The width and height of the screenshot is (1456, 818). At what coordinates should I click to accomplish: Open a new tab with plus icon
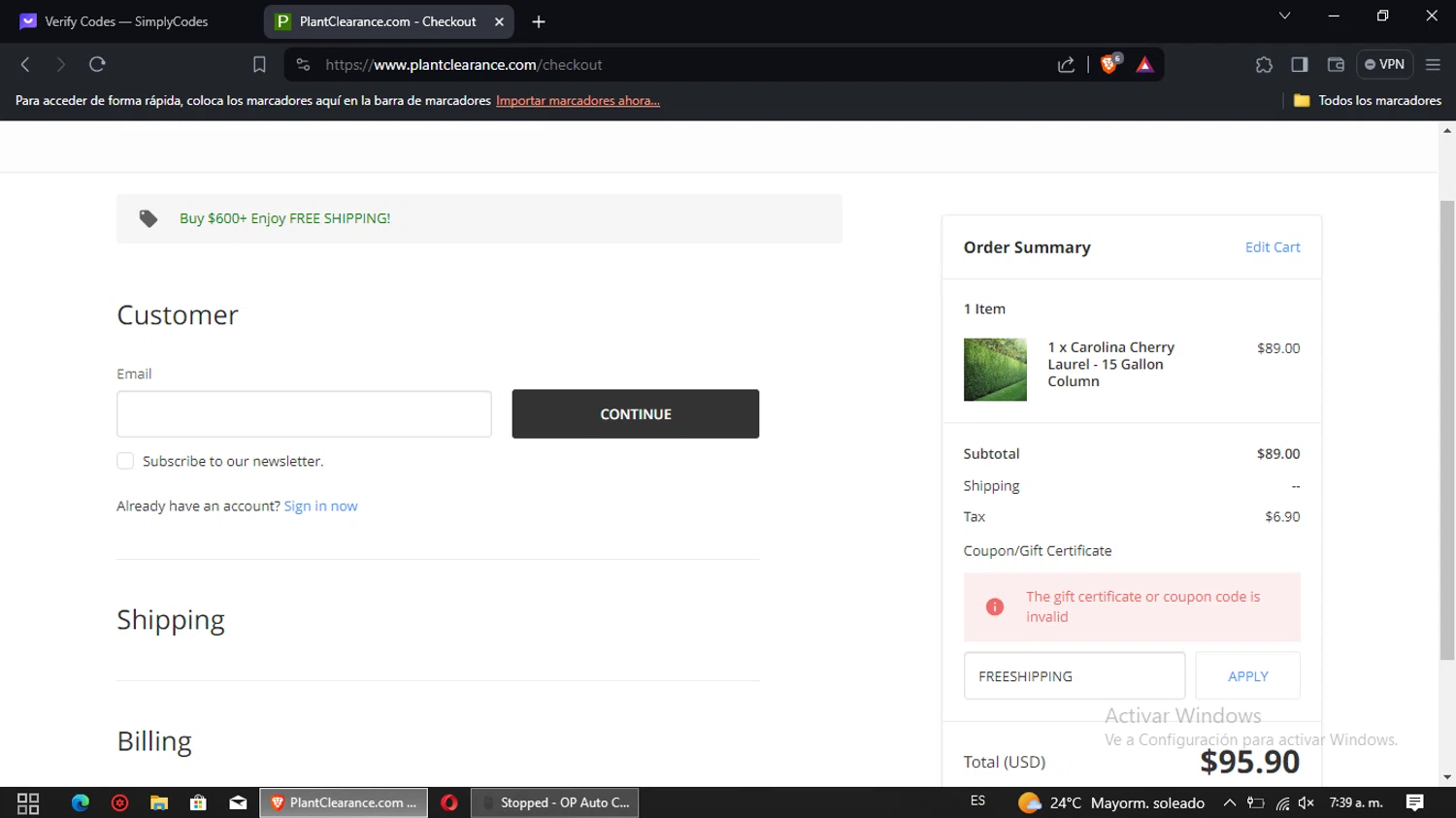[x=539, y=21]
